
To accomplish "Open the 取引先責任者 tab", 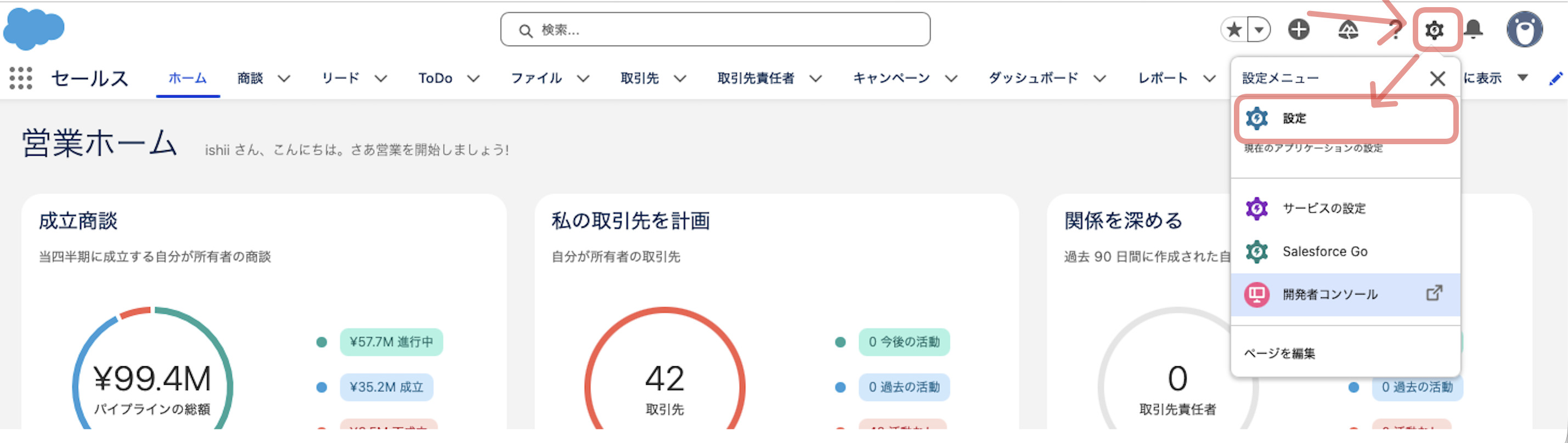I will click(x=756, y=78).
